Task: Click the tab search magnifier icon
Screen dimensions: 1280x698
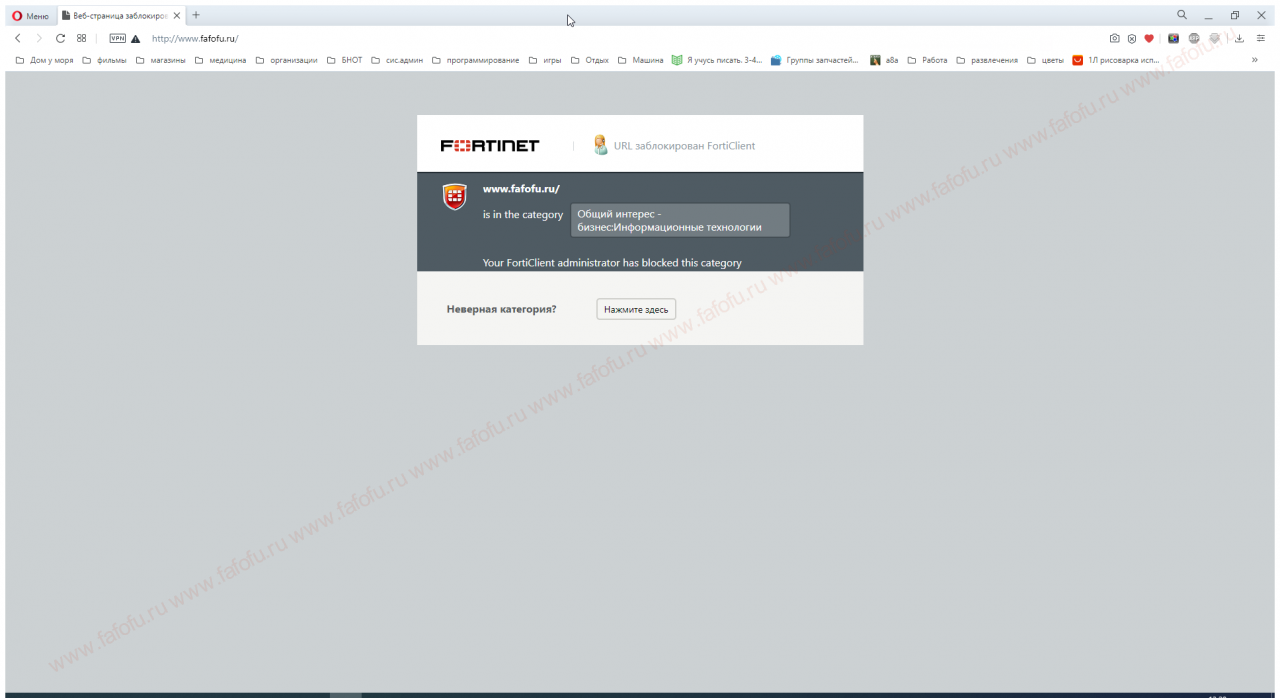Action: coord(1182,15)
